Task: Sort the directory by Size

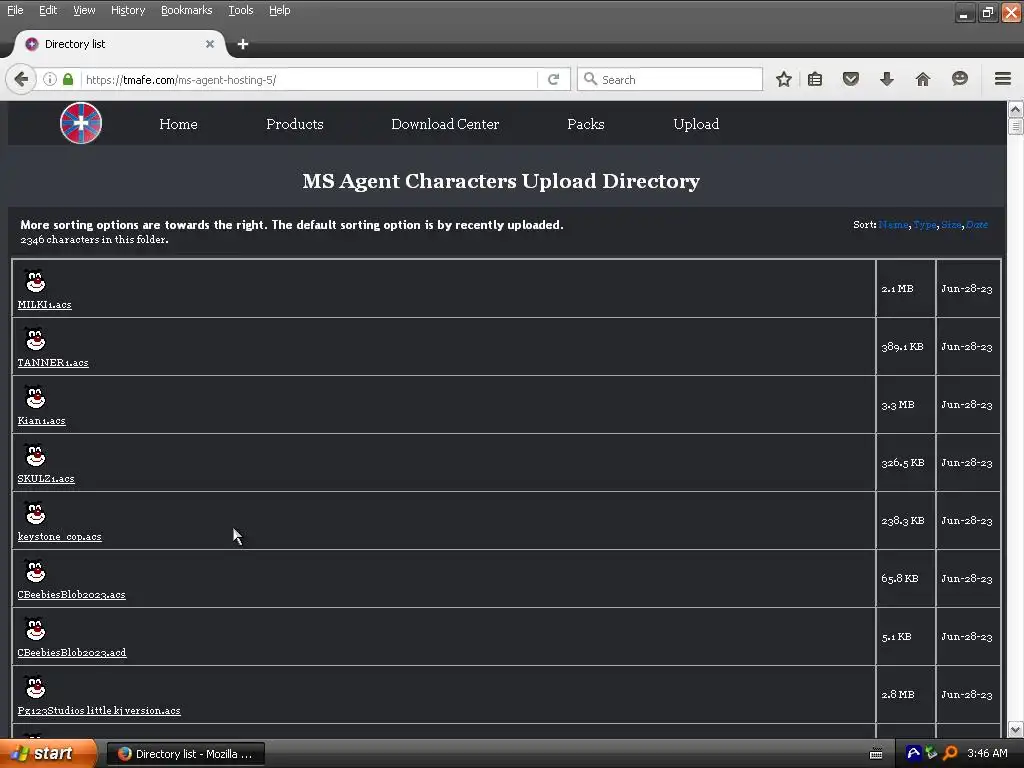Action: pyautogui.click(x=952, y=225)
